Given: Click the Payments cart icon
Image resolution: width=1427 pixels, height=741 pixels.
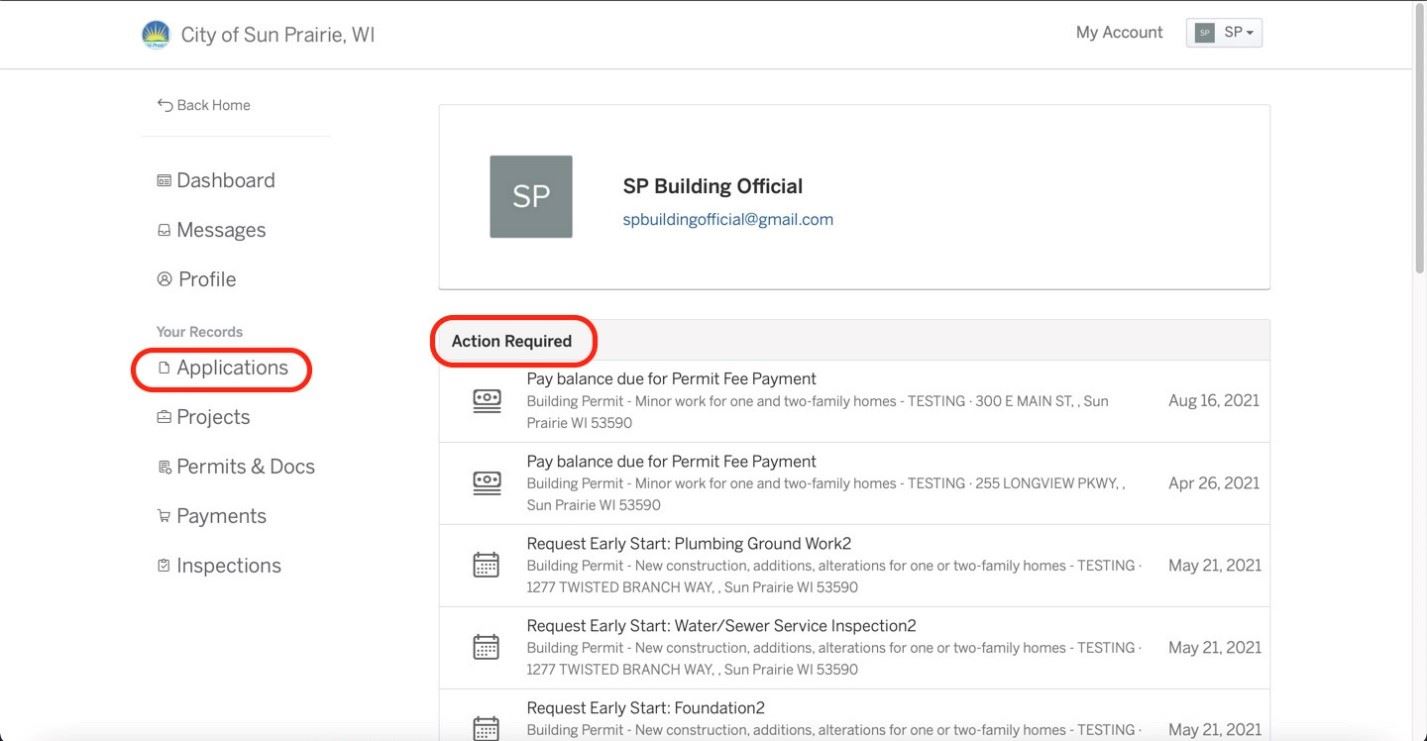Looking at the screenshot, I should 164,517.
